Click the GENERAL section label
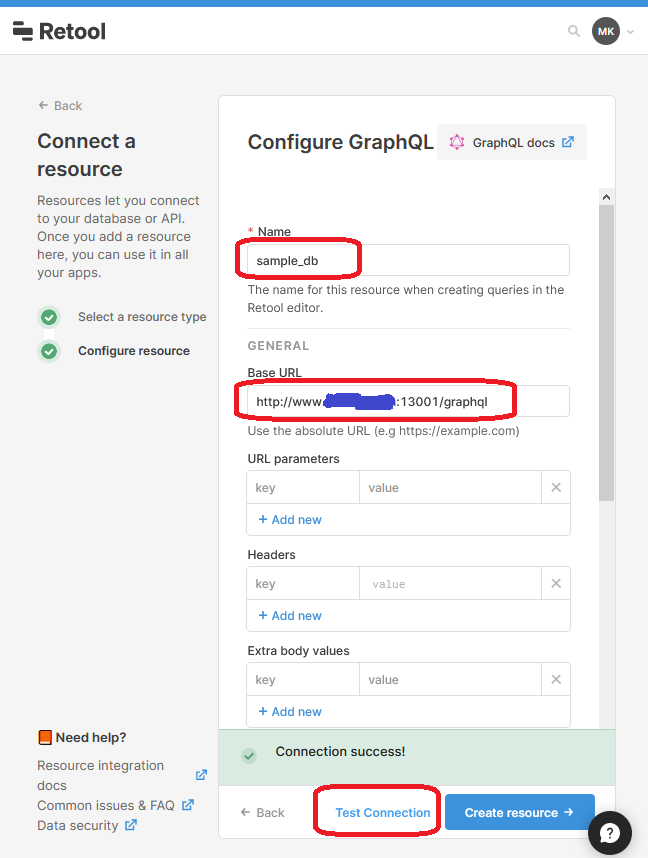Viewport: 648px width, 858px height. point(278,346)
